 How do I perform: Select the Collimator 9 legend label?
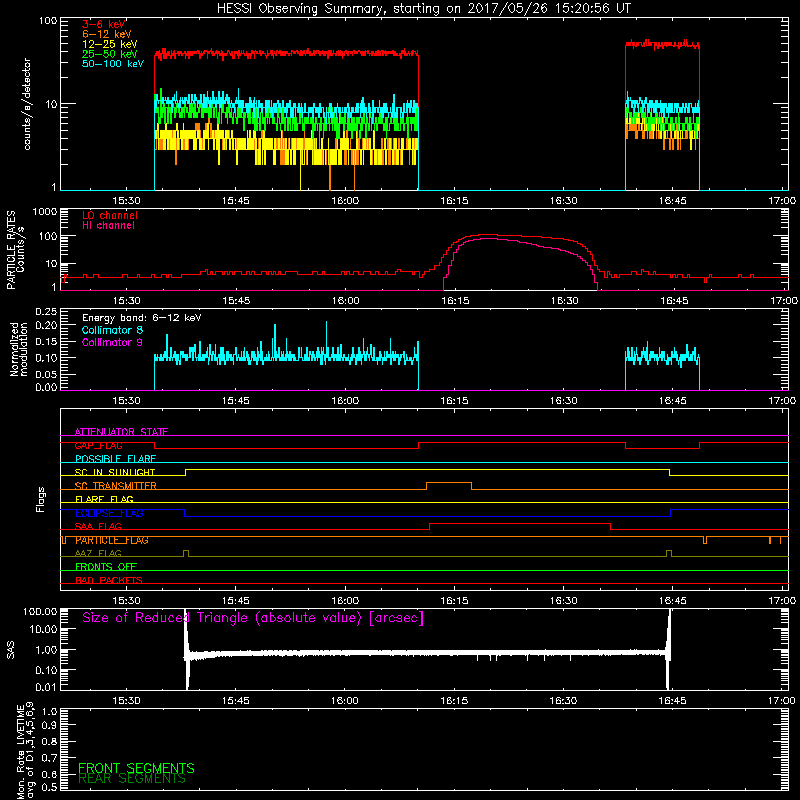(x=112, y=342)
